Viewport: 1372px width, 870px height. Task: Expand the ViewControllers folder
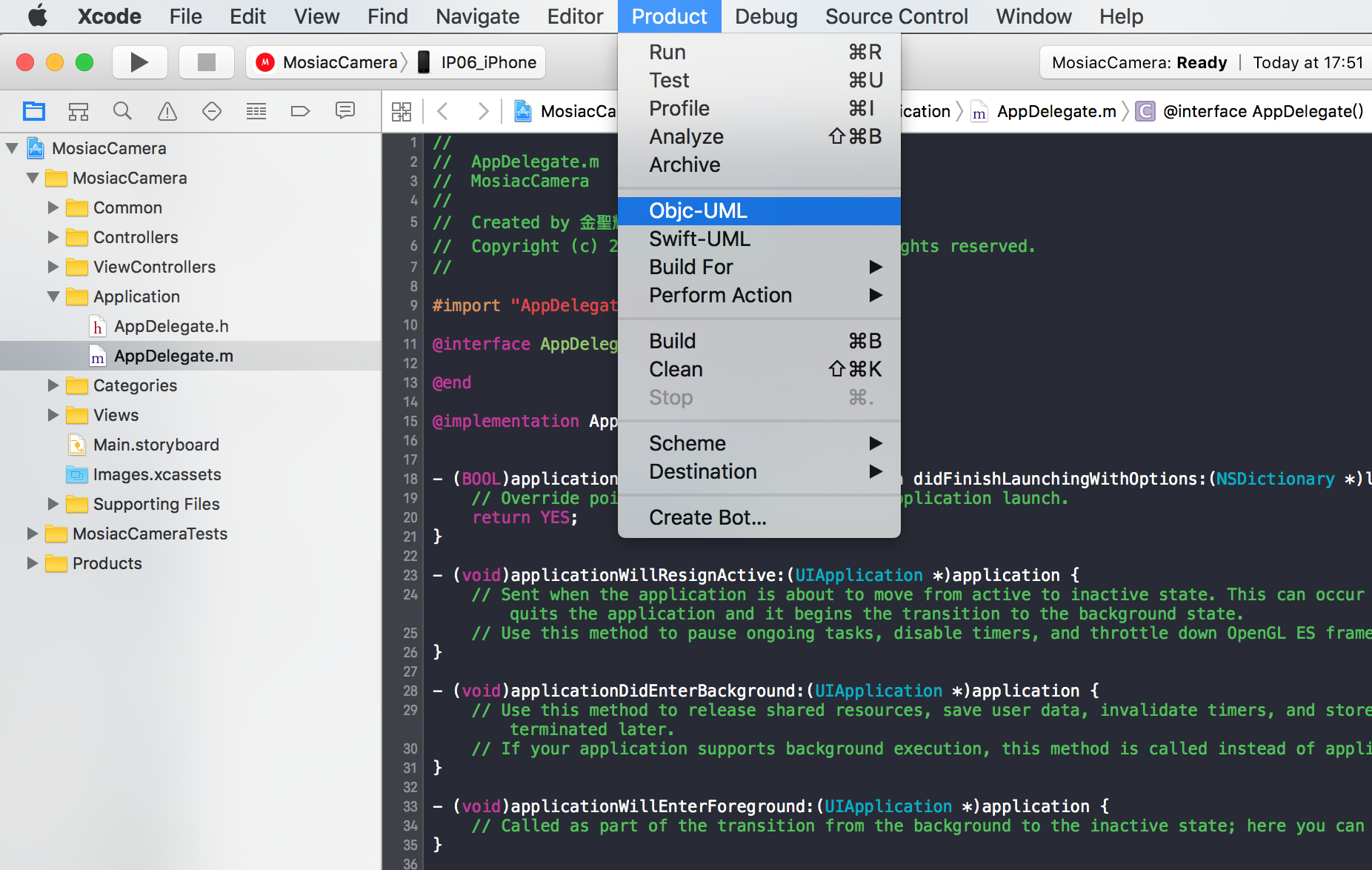pos(53,267)
